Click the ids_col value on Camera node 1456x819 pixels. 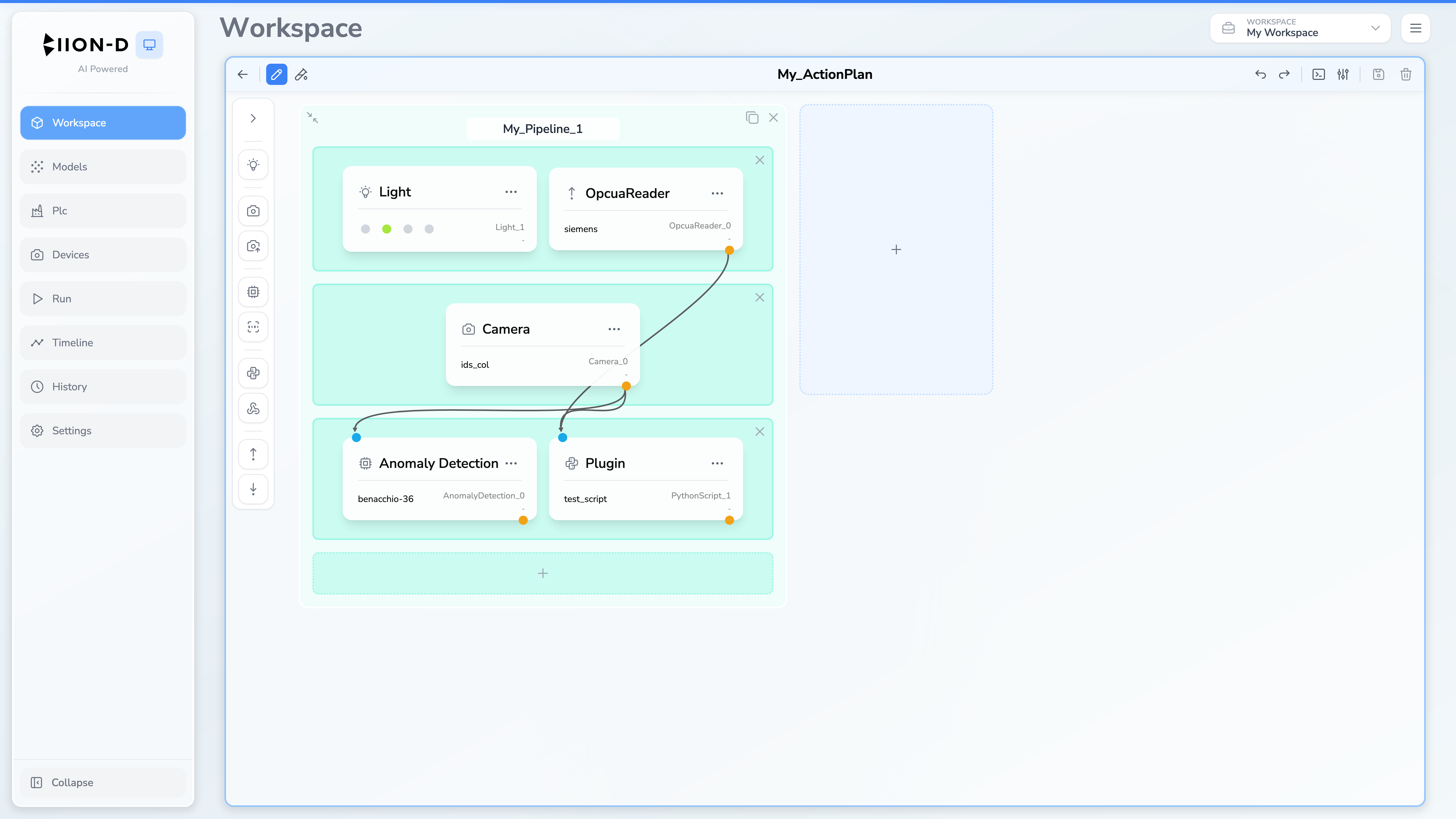point(475,365)
